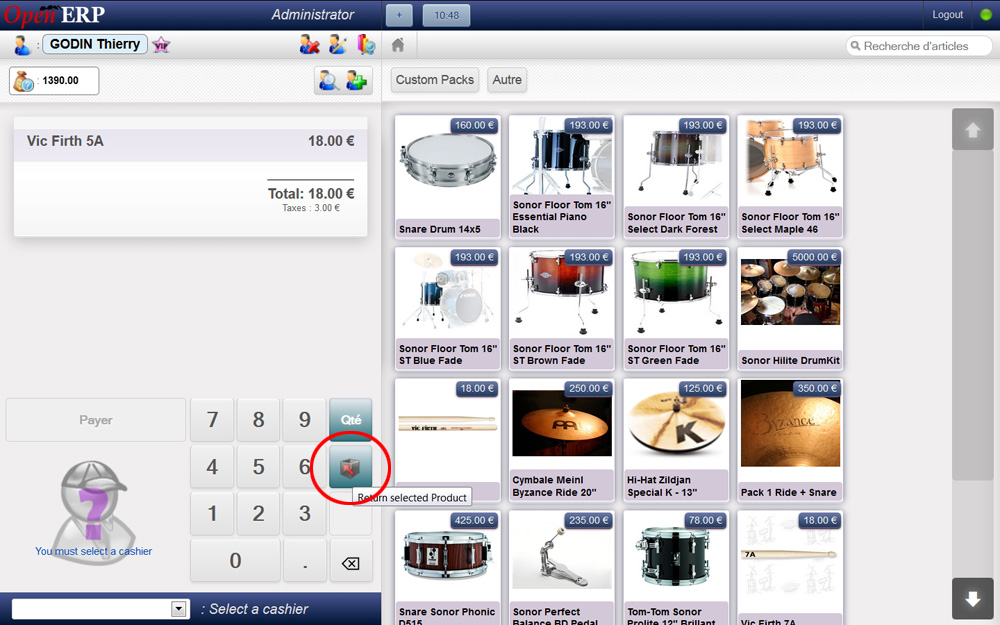Remove the customer with the red X icon
The height and width of the screenshot is (625, 1000).
click(x=309, y=44)
